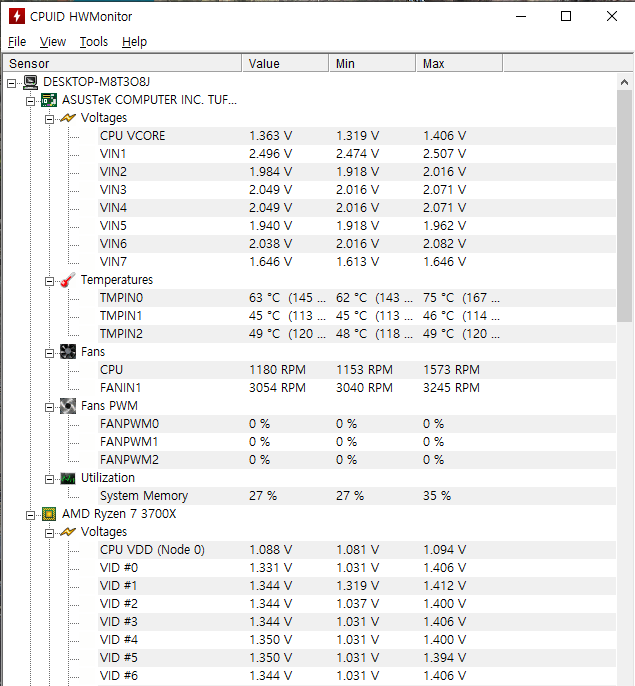Click the Fans category fan icon

coord(68,352)
